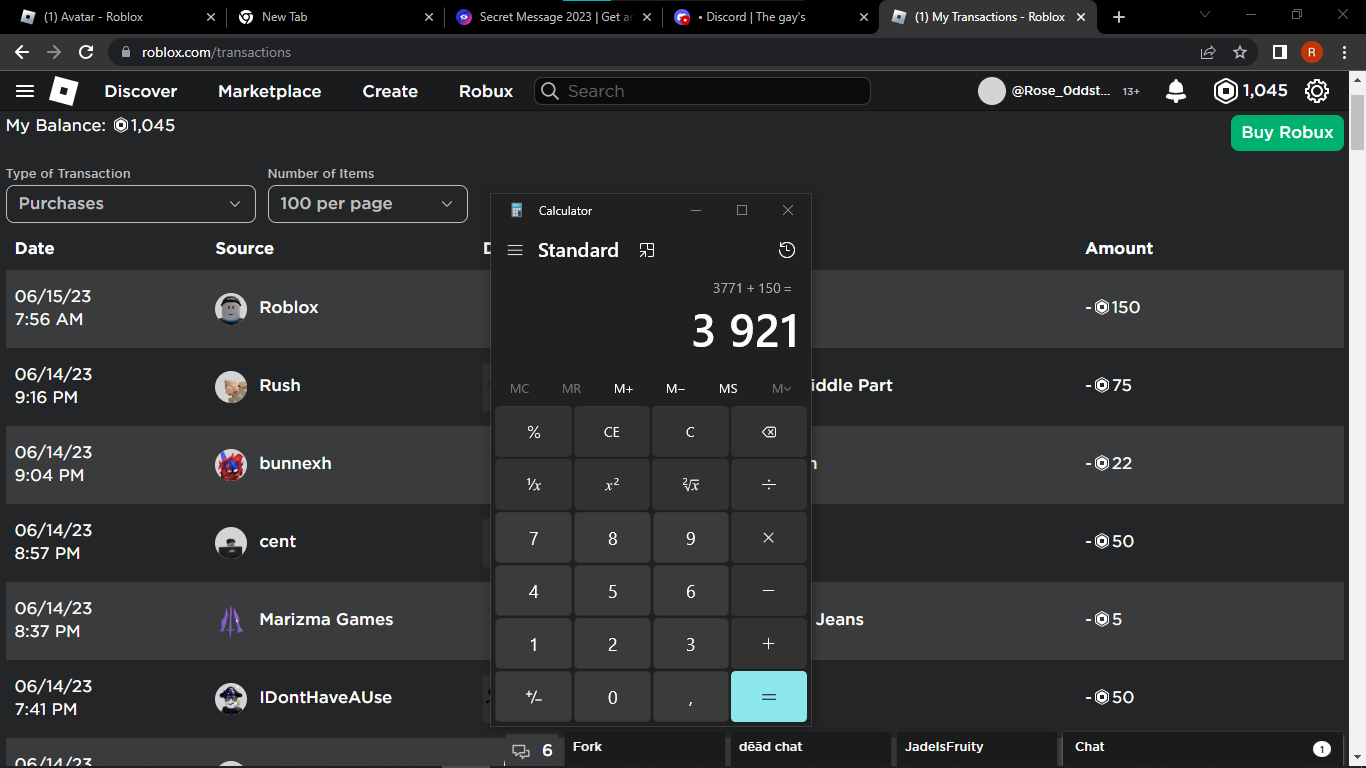Click the green Buy Robux button

tap(1286, 132)
